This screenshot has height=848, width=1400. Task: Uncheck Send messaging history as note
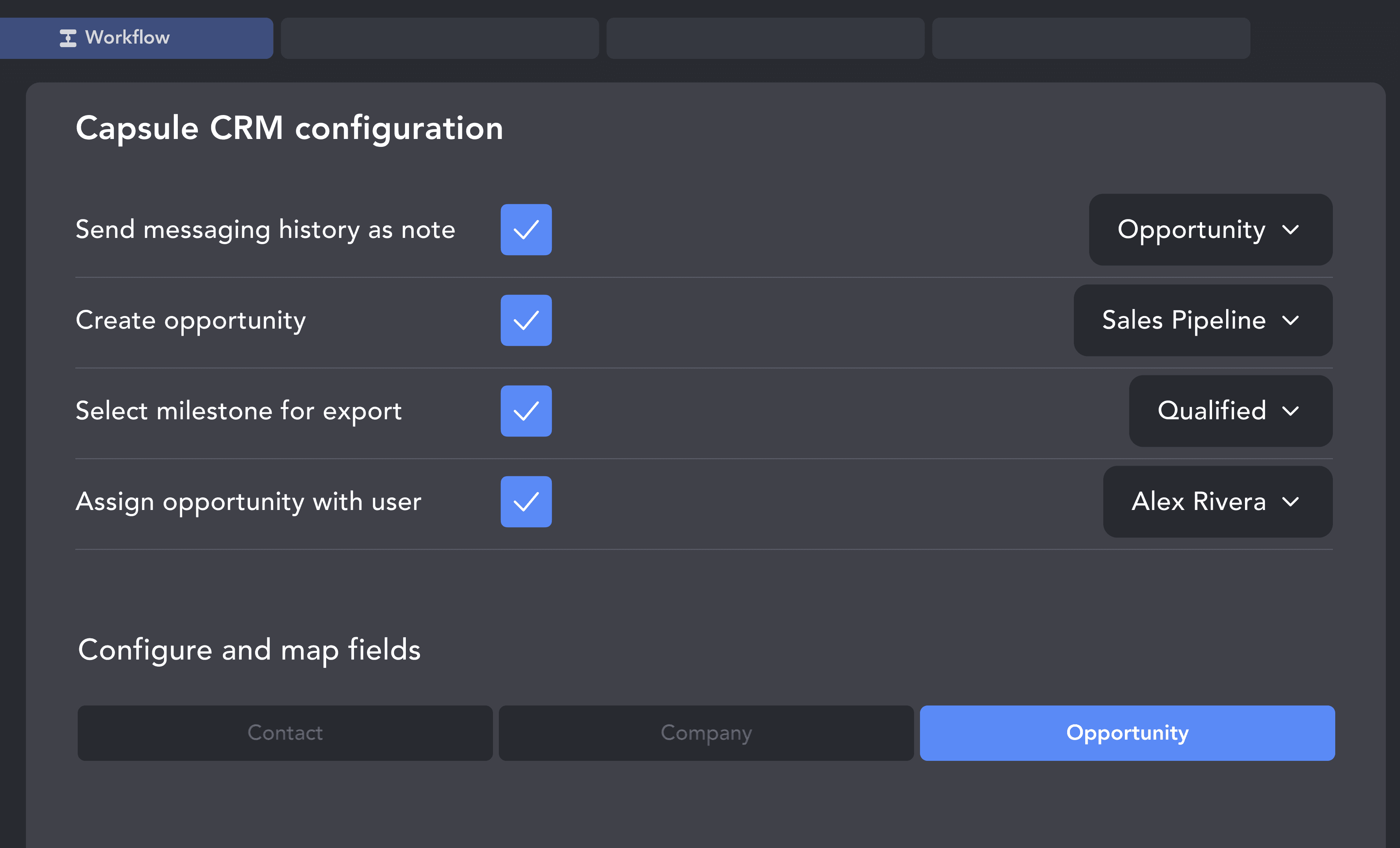[x=526, y=230]
